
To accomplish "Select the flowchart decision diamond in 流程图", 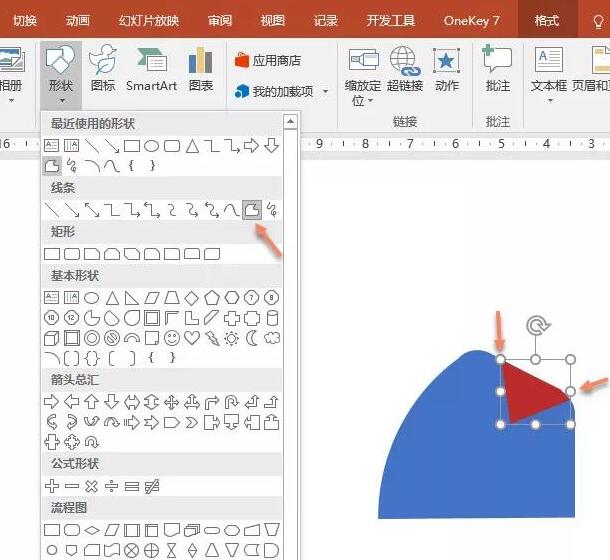I will pyautogui.click(x=92, y=530).
